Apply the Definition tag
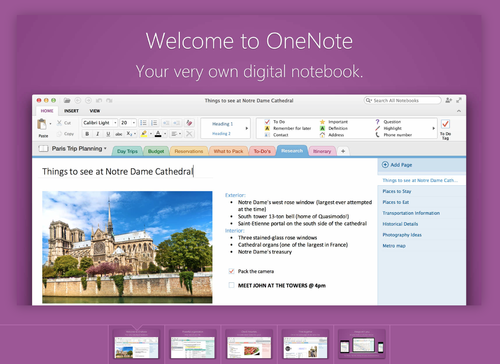Viewport: 500px width, 364px height. [x=334, y=128]
